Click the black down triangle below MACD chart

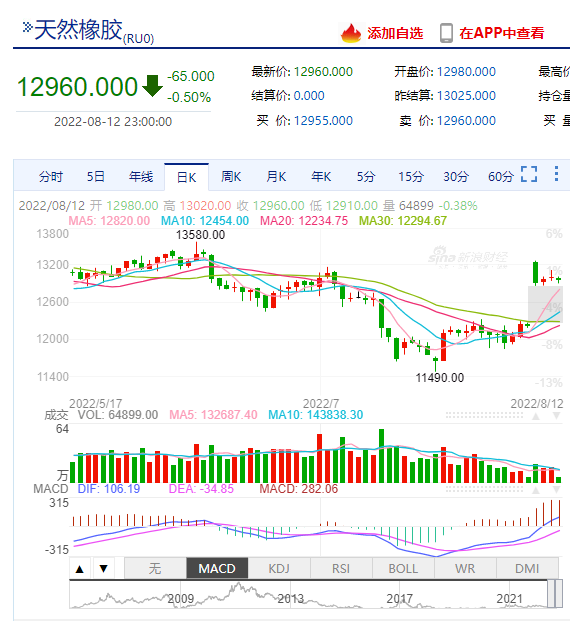pos(104,569)
